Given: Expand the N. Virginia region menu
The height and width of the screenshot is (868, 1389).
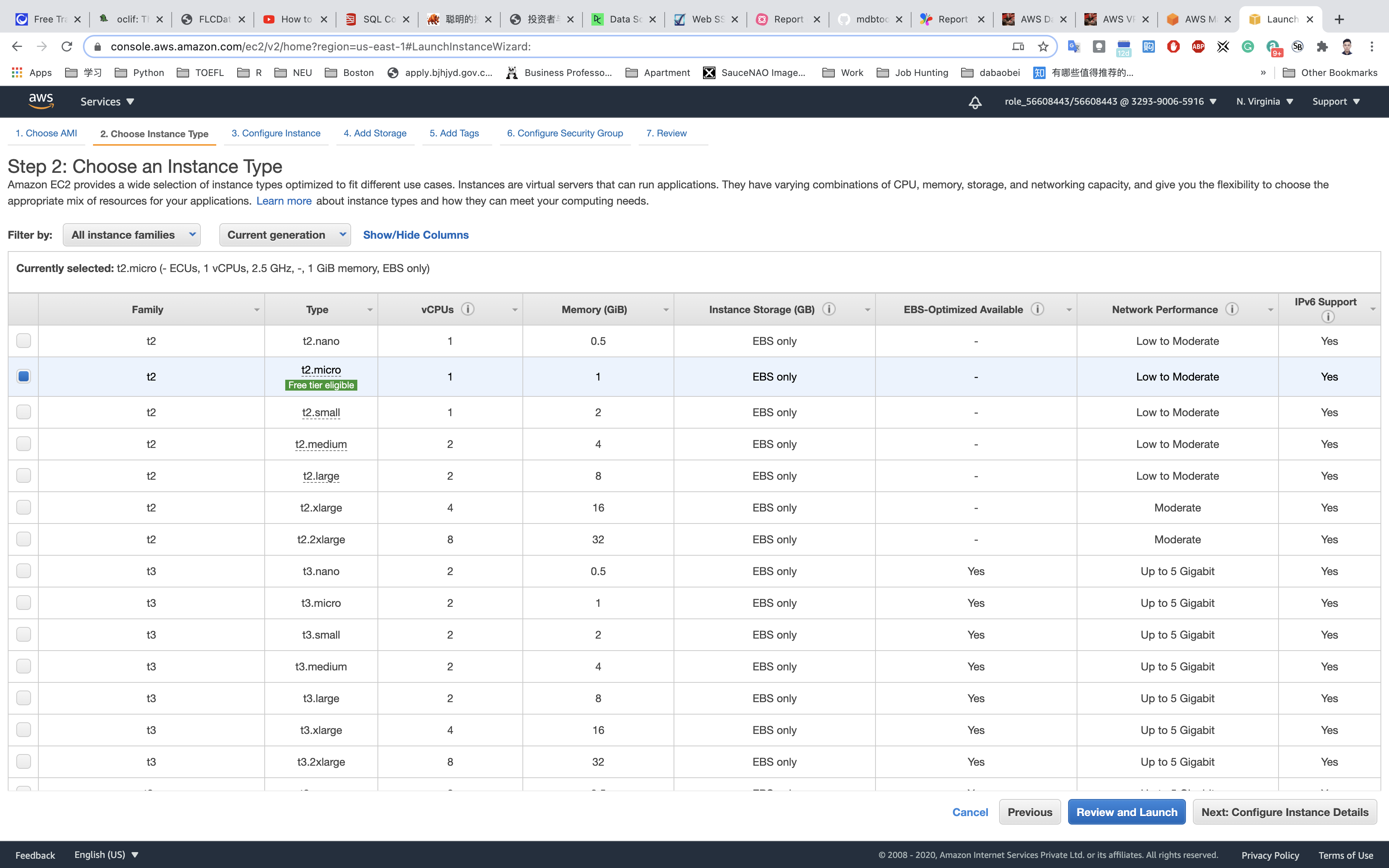Looking at the screenshot, I should 1264,102.
